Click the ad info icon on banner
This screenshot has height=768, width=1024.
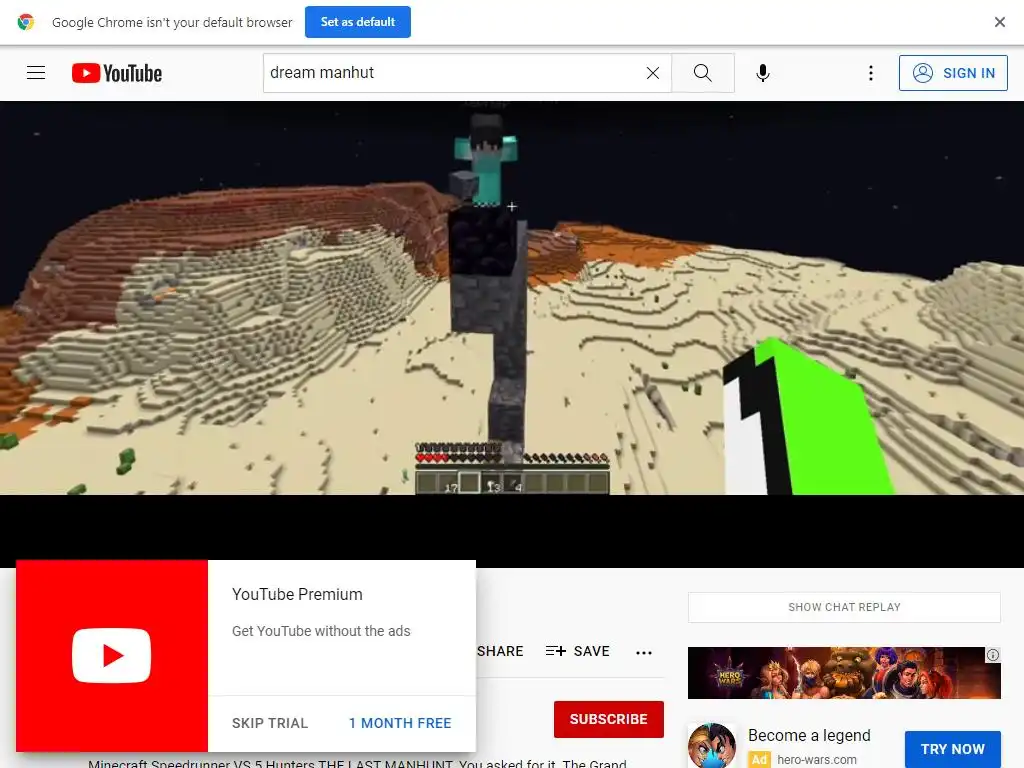pyautogui.click(x=993, y=654)
